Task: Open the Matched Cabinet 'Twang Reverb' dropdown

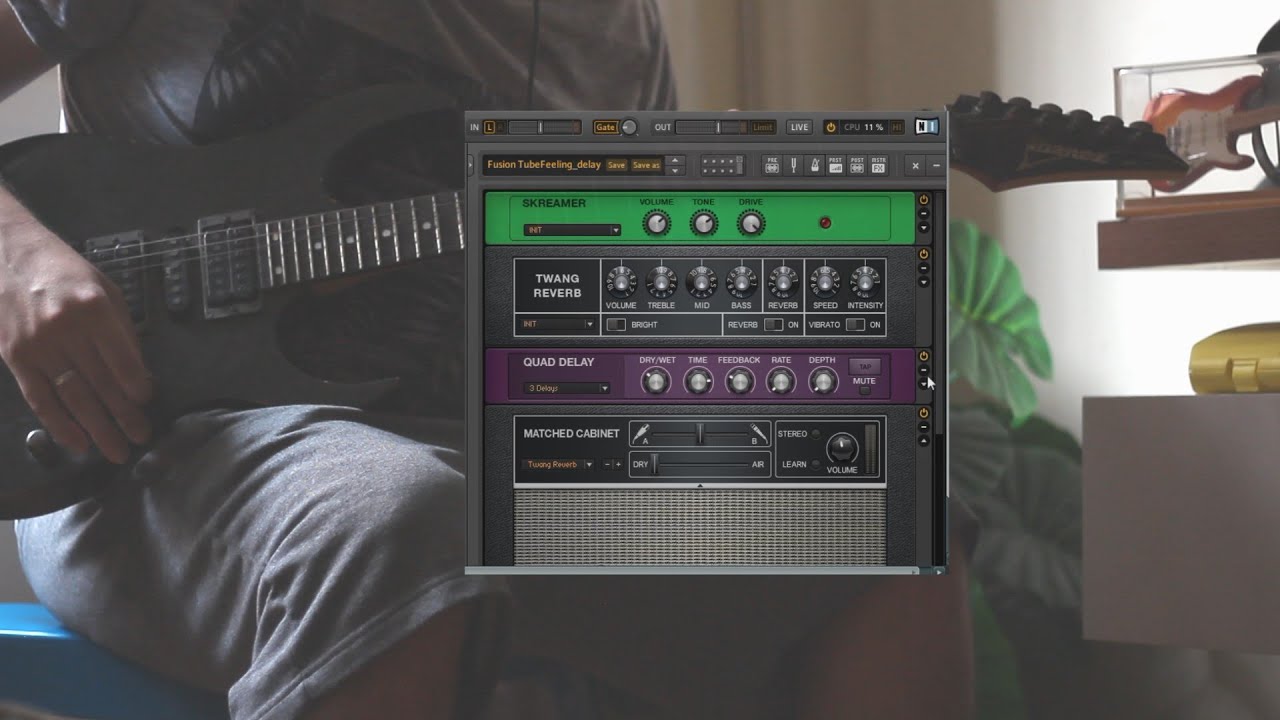Action: (x=558, y=464)
